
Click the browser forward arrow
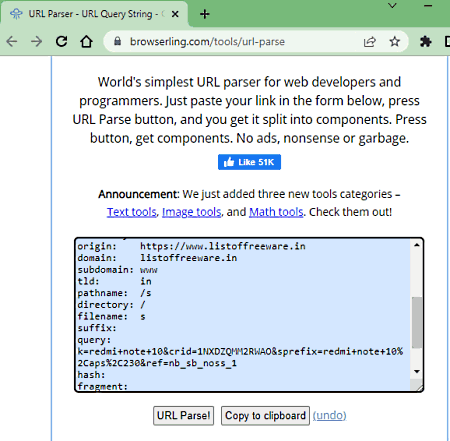click(x=36, y=42)
